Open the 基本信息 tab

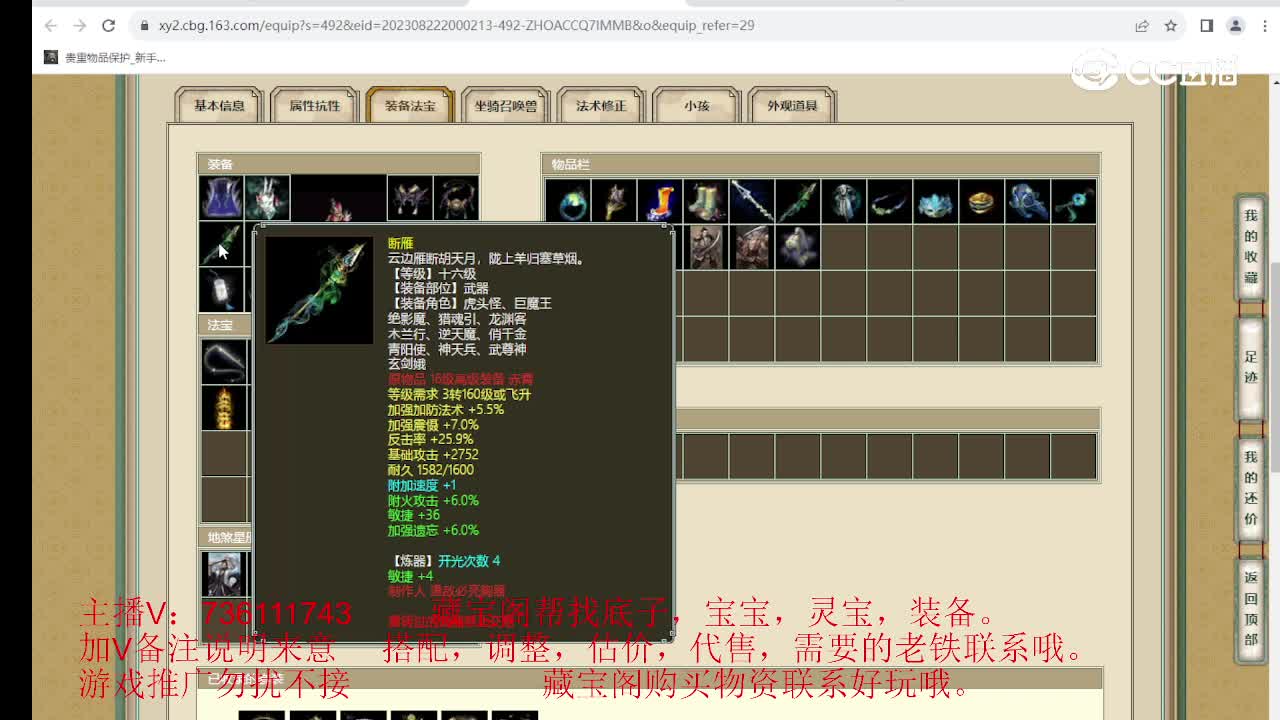[x=219, y=106]
